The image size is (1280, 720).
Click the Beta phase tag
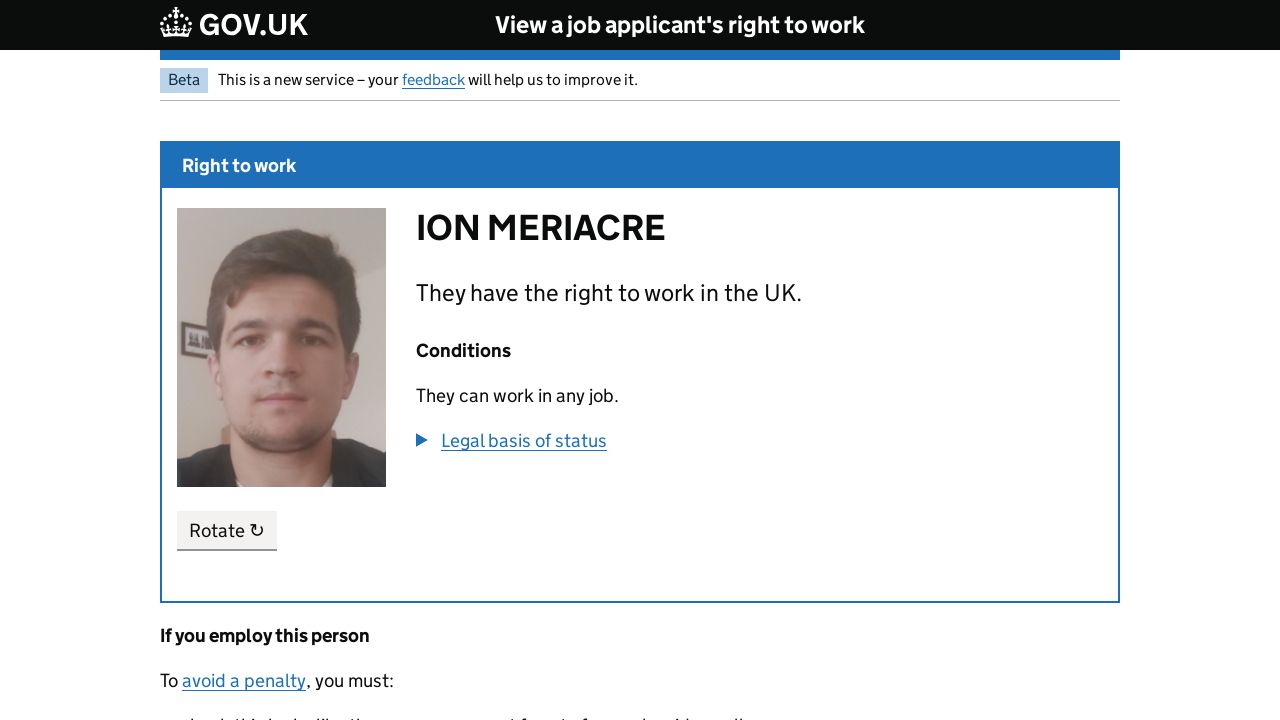point(184,80)
